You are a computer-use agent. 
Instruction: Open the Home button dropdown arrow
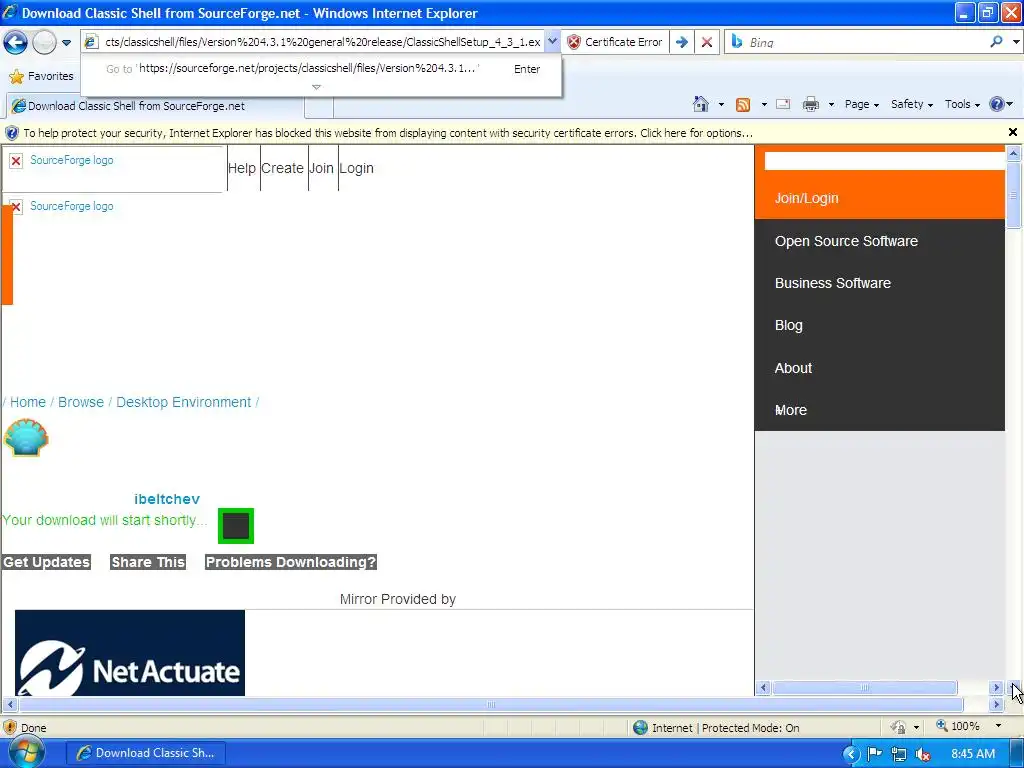pos(721,104)
